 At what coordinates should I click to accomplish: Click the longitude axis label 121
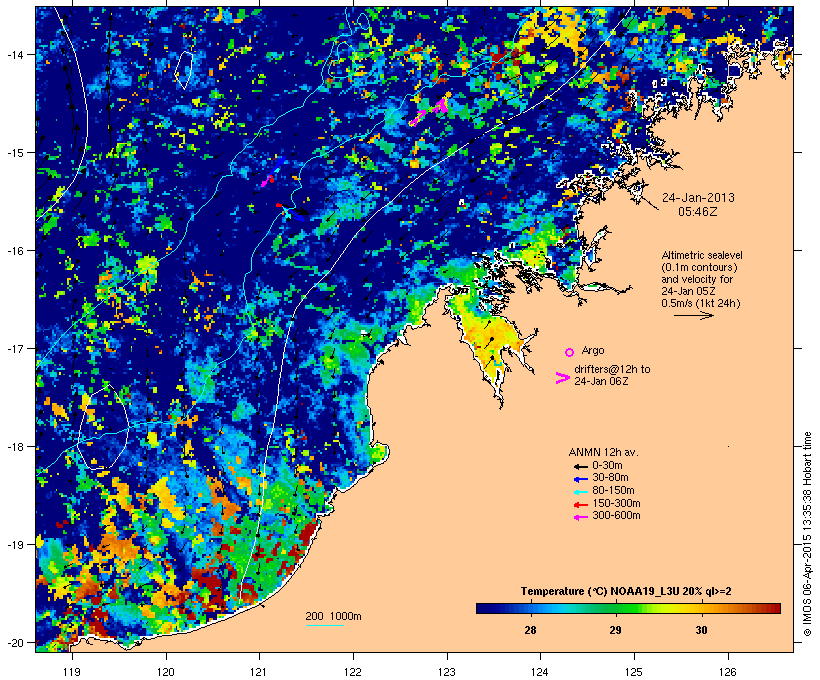[x=259, y=672]
